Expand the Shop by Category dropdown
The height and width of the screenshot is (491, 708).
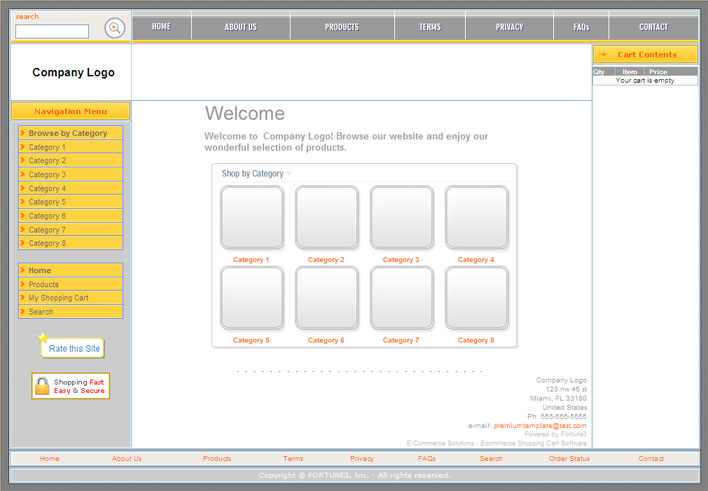coord(256,174)
